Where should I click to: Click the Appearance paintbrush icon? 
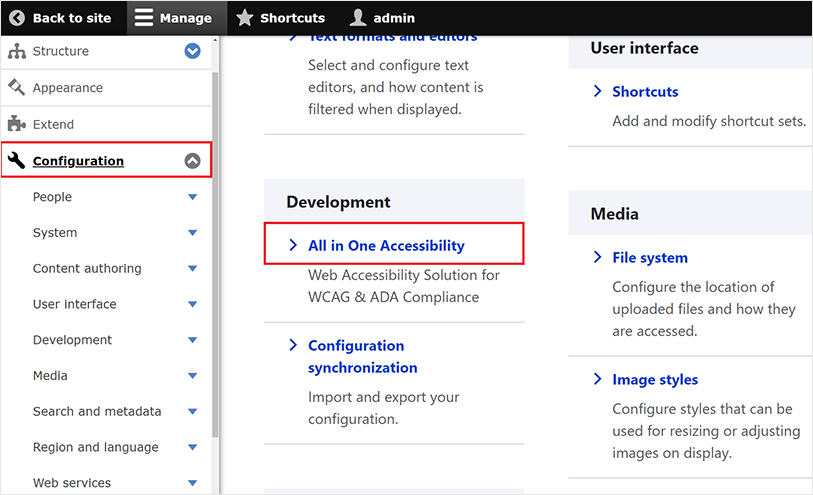point(17,88)
